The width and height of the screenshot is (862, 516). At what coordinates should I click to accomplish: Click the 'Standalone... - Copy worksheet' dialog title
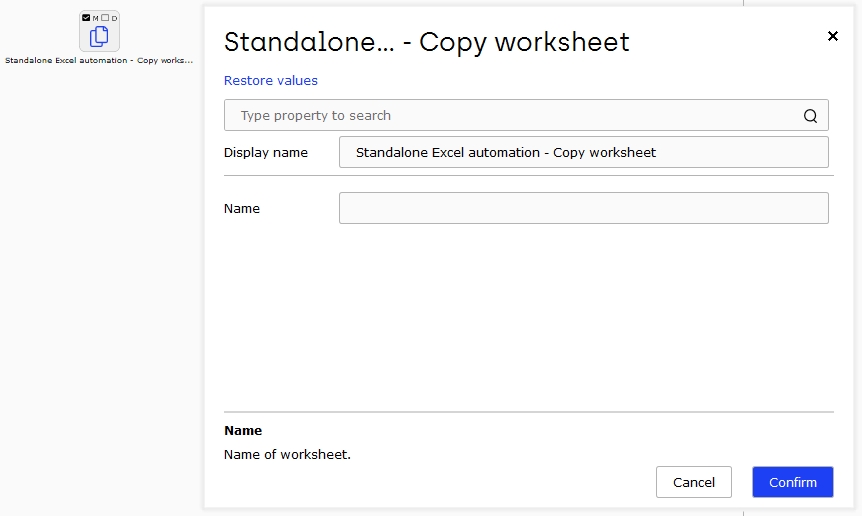click(x=427, y=42)
